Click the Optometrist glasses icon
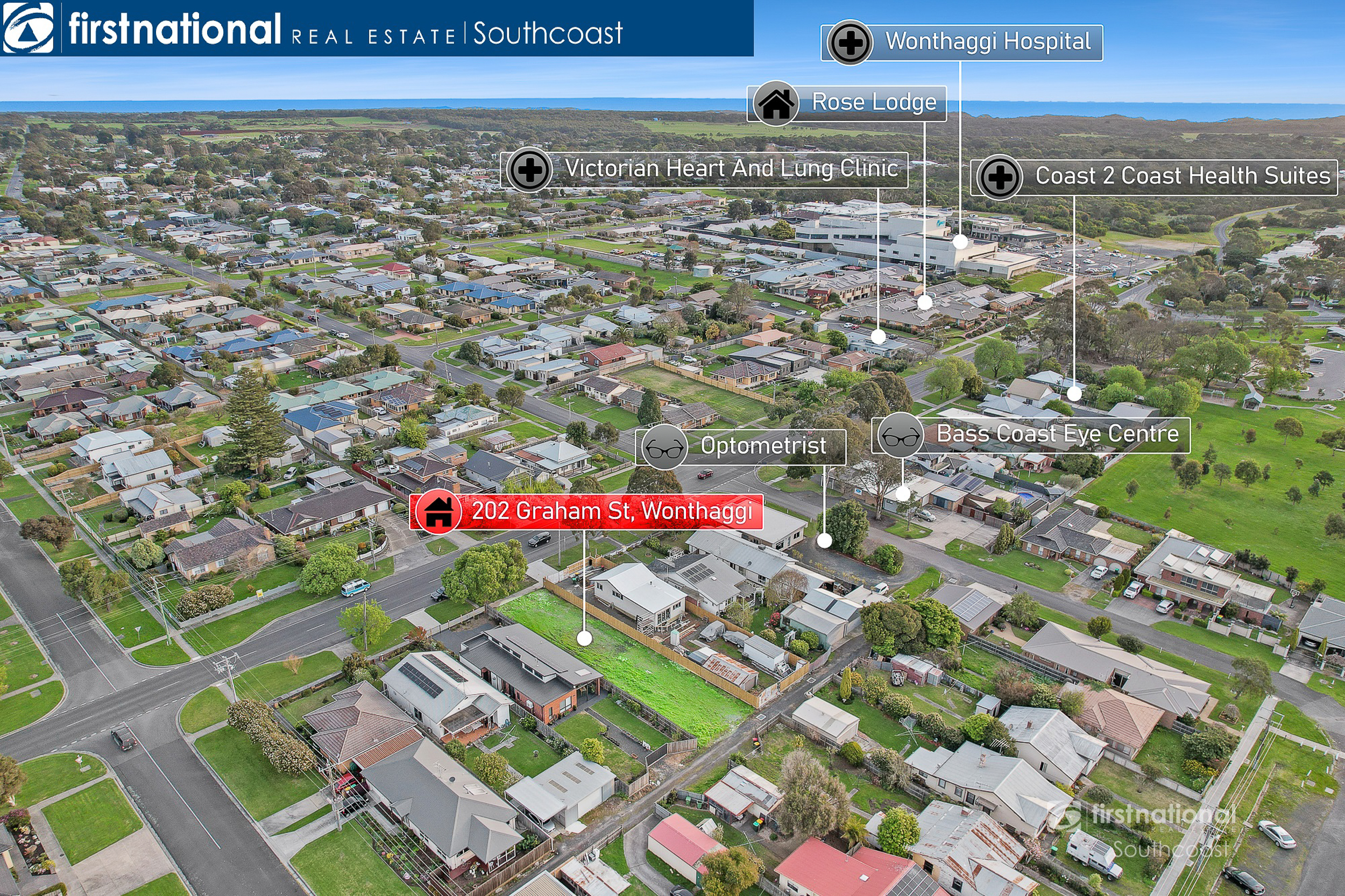 pos(664,447)
